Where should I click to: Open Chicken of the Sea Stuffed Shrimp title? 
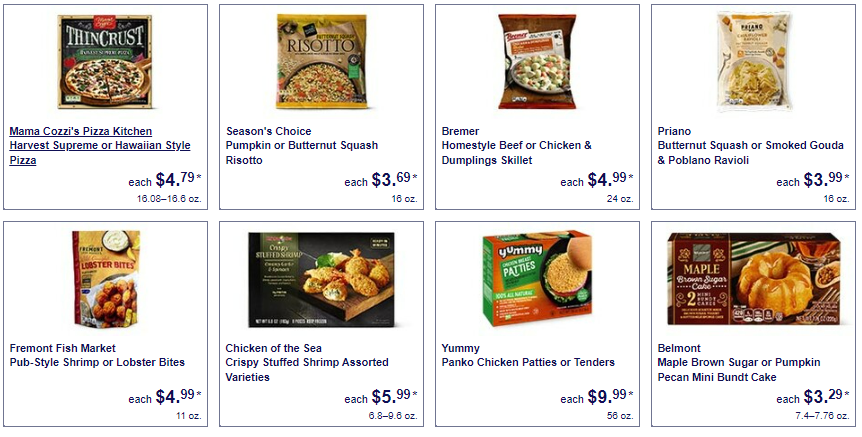coord(307,363)
